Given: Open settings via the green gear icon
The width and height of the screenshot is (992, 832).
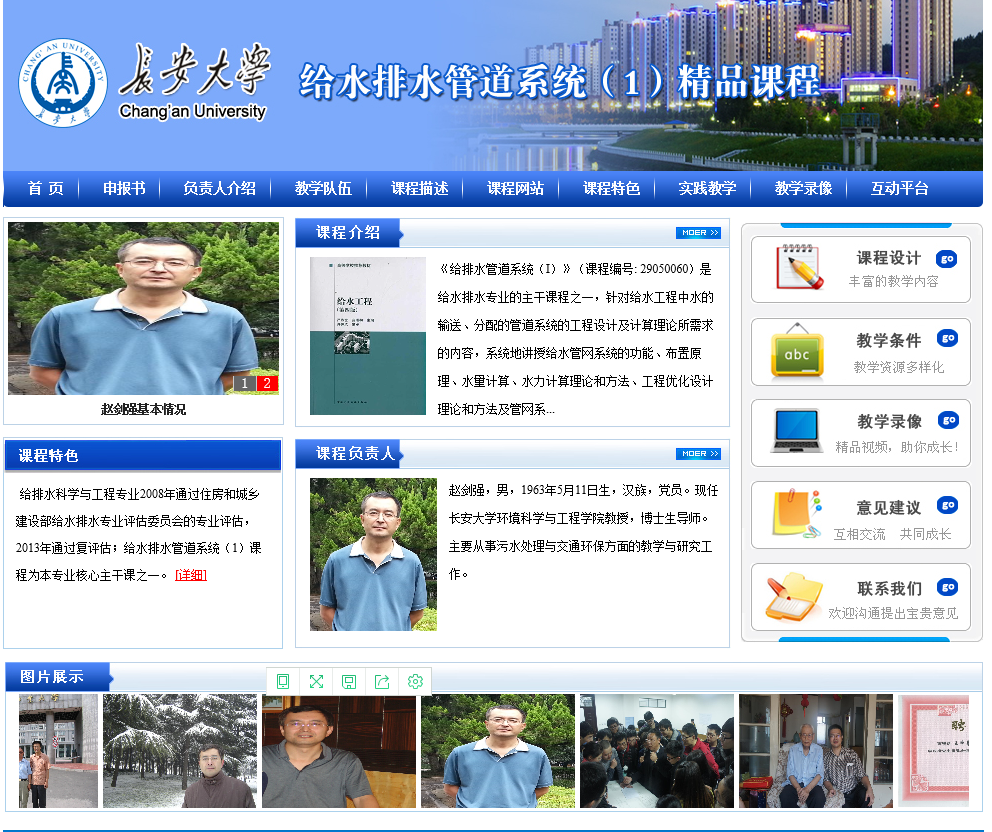Looking at the screenshot, I should pyautogui.click(x=415, y=681).
